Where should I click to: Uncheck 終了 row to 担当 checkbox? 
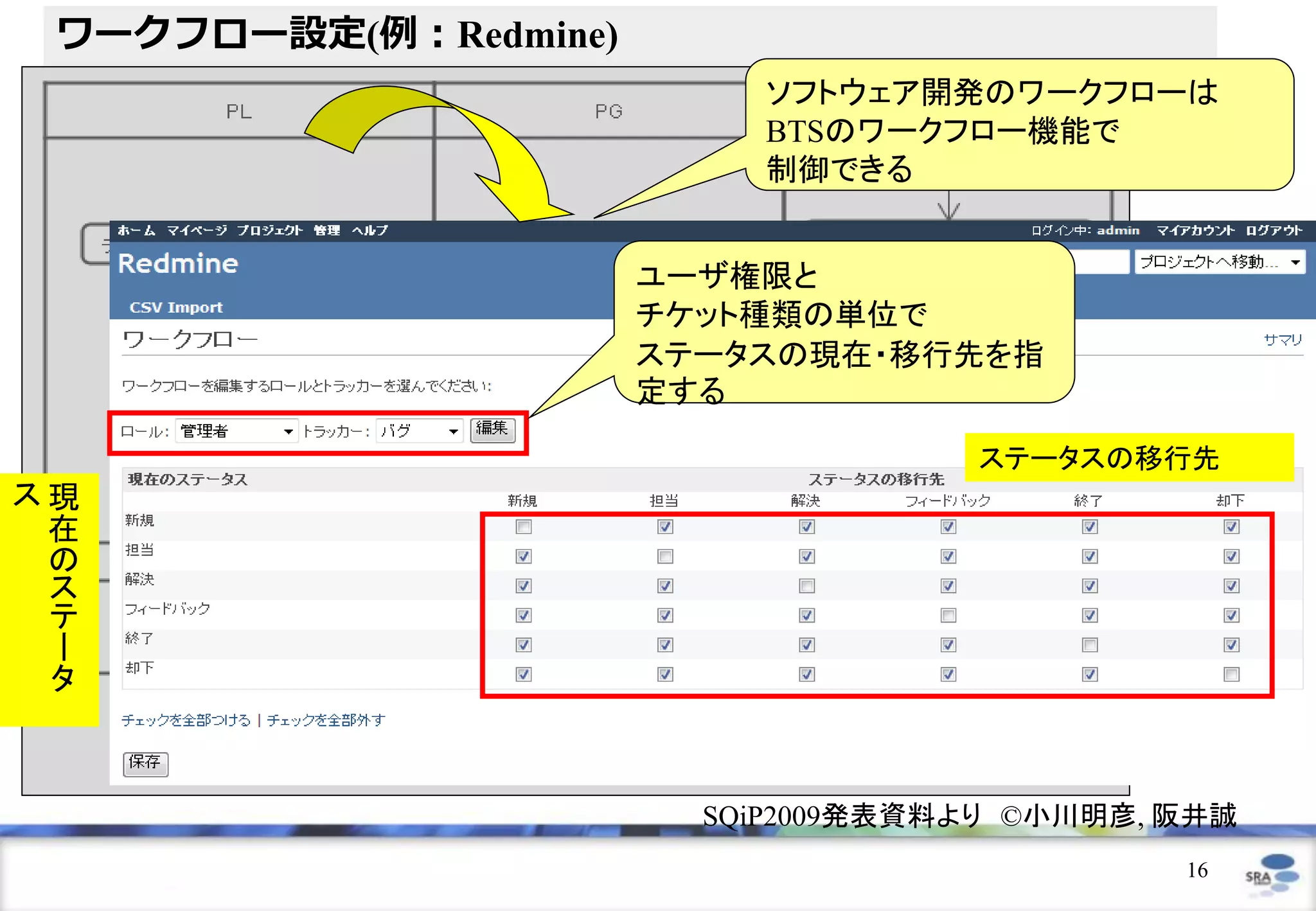click(x=665, y=645)
